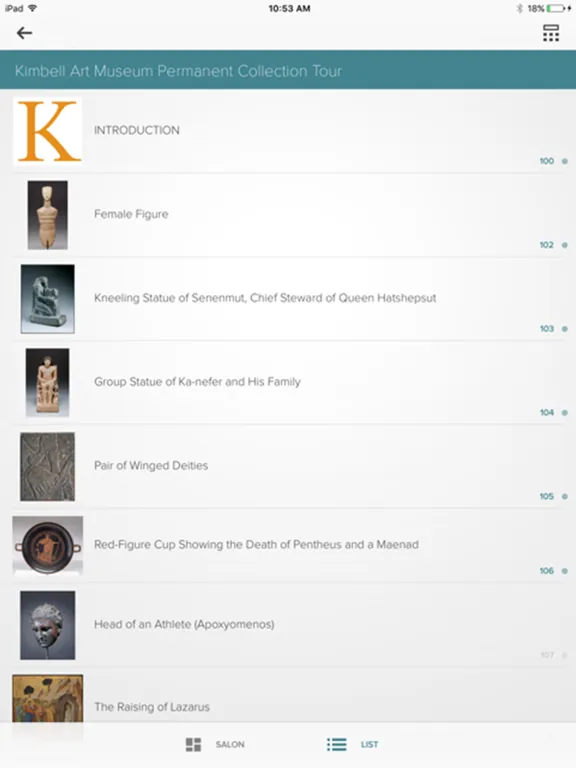
Task: Switch to Salon grid view icon
Action: pyautogui.click(x=193, y=744)
